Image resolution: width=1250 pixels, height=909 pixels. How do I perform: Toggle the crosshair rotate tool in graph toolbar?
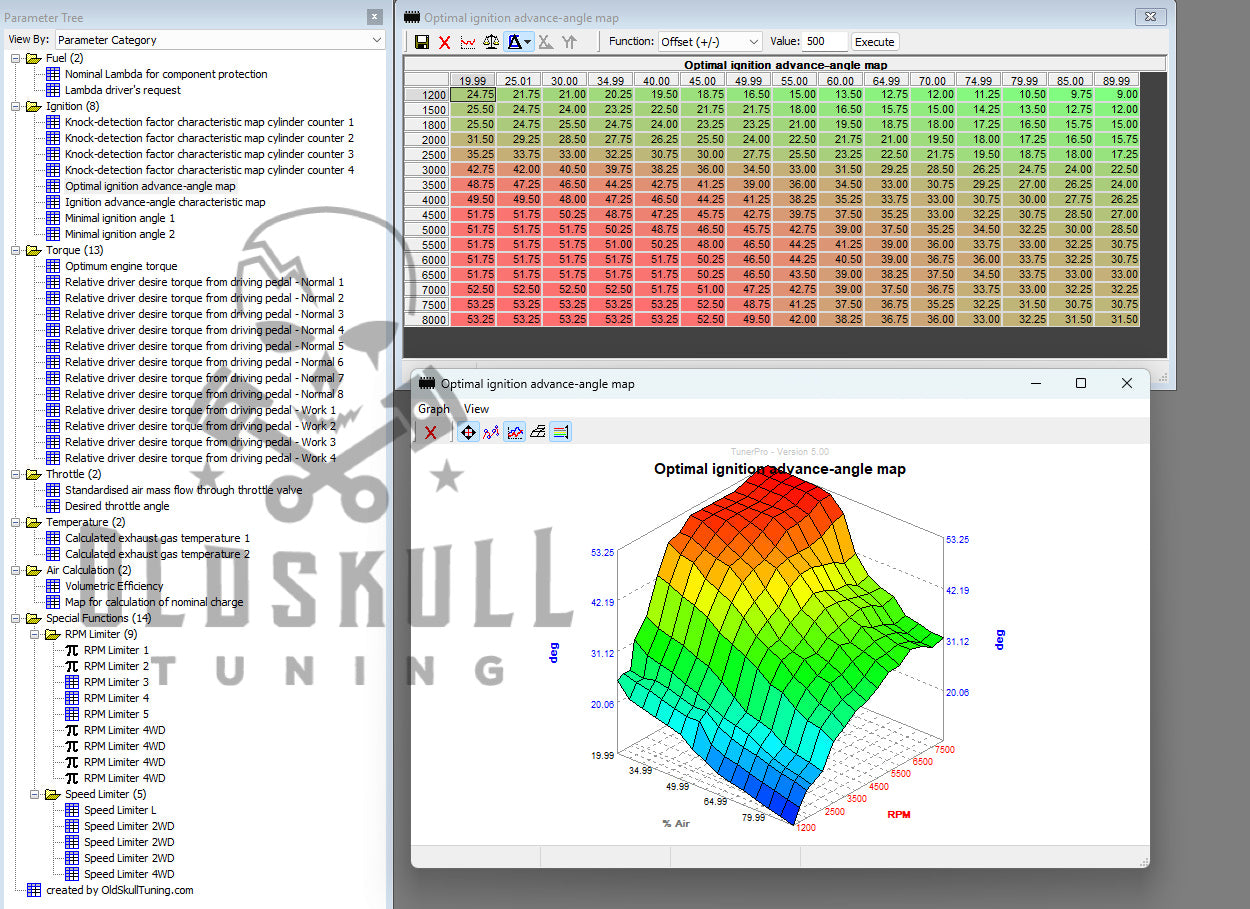coord(466,432)
